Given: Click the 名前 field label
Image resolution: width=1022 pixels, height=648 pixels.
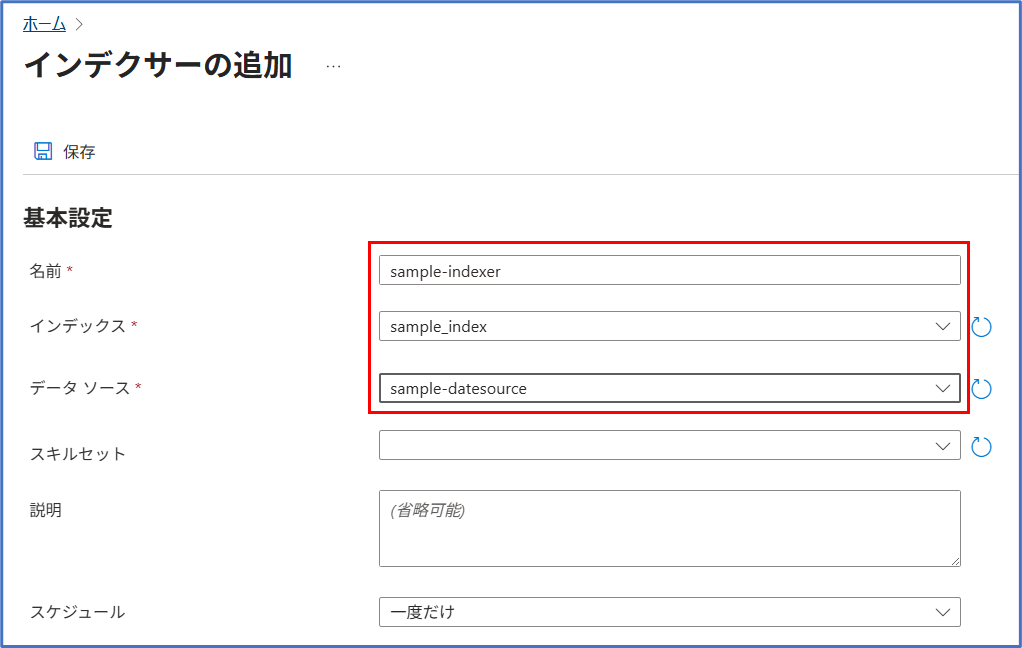Looking at the screenshot, I should coord(45,271).
